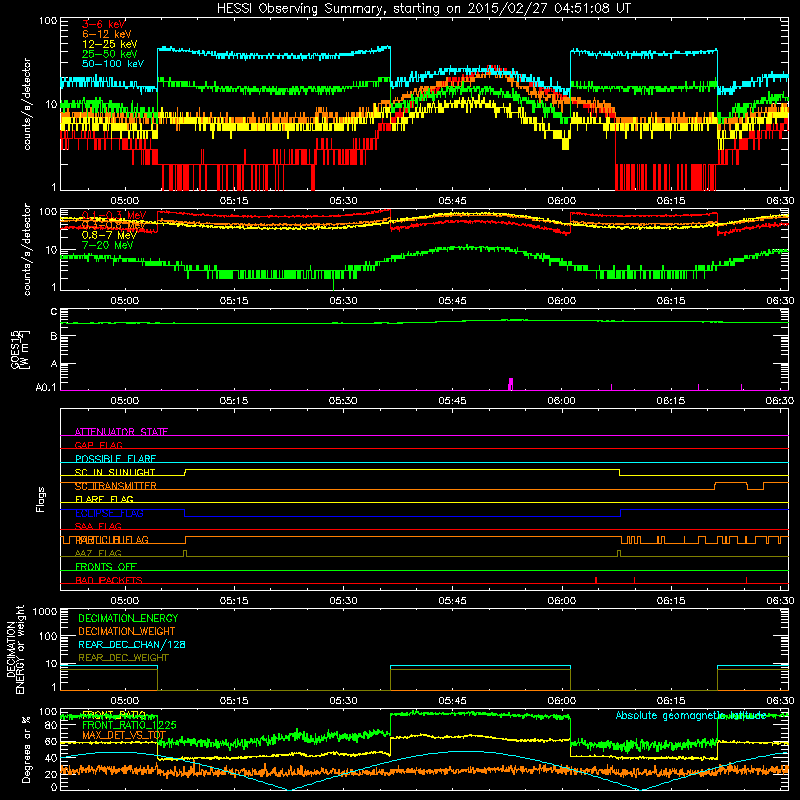This screenshot has width=800, height=800.
Task: Select the FRONTS_OFF flag label
Action: coord(106,567)
